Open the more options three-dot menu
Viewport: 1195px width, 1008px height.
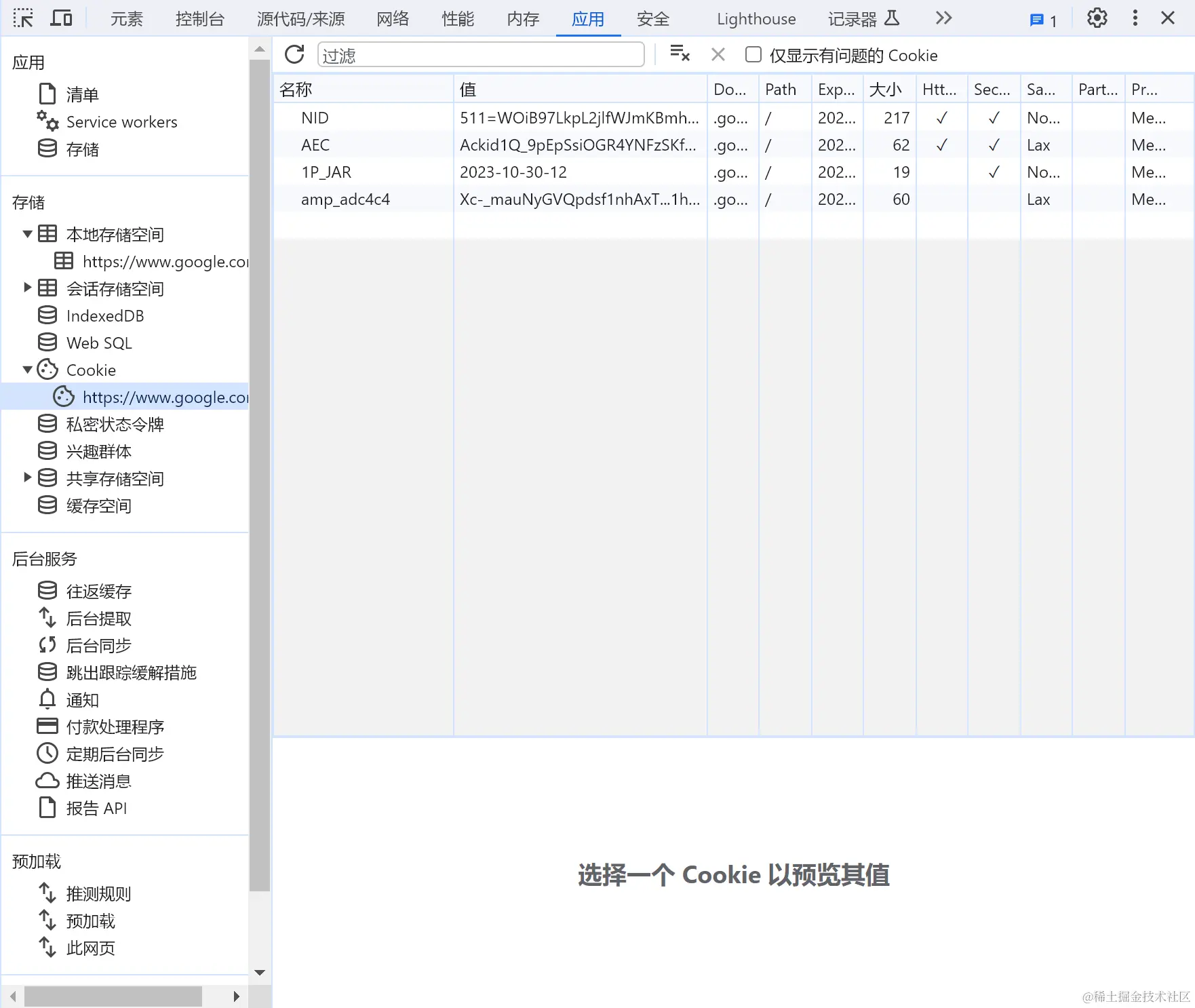(x=1135, y=18)
